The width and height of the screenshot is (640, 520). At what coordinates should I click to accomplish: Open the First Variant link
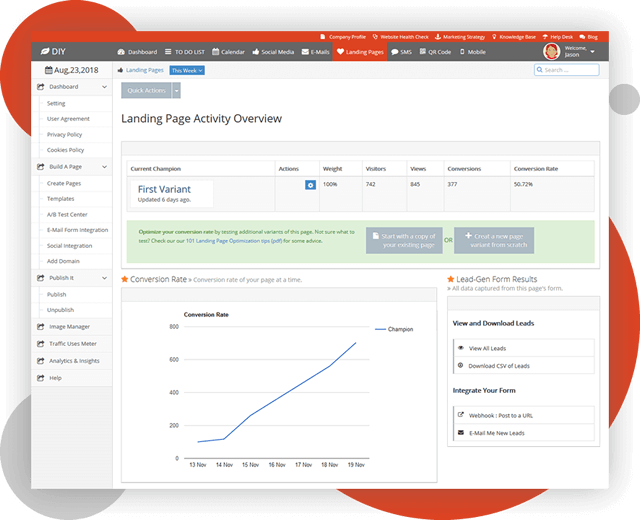(161, 188)
